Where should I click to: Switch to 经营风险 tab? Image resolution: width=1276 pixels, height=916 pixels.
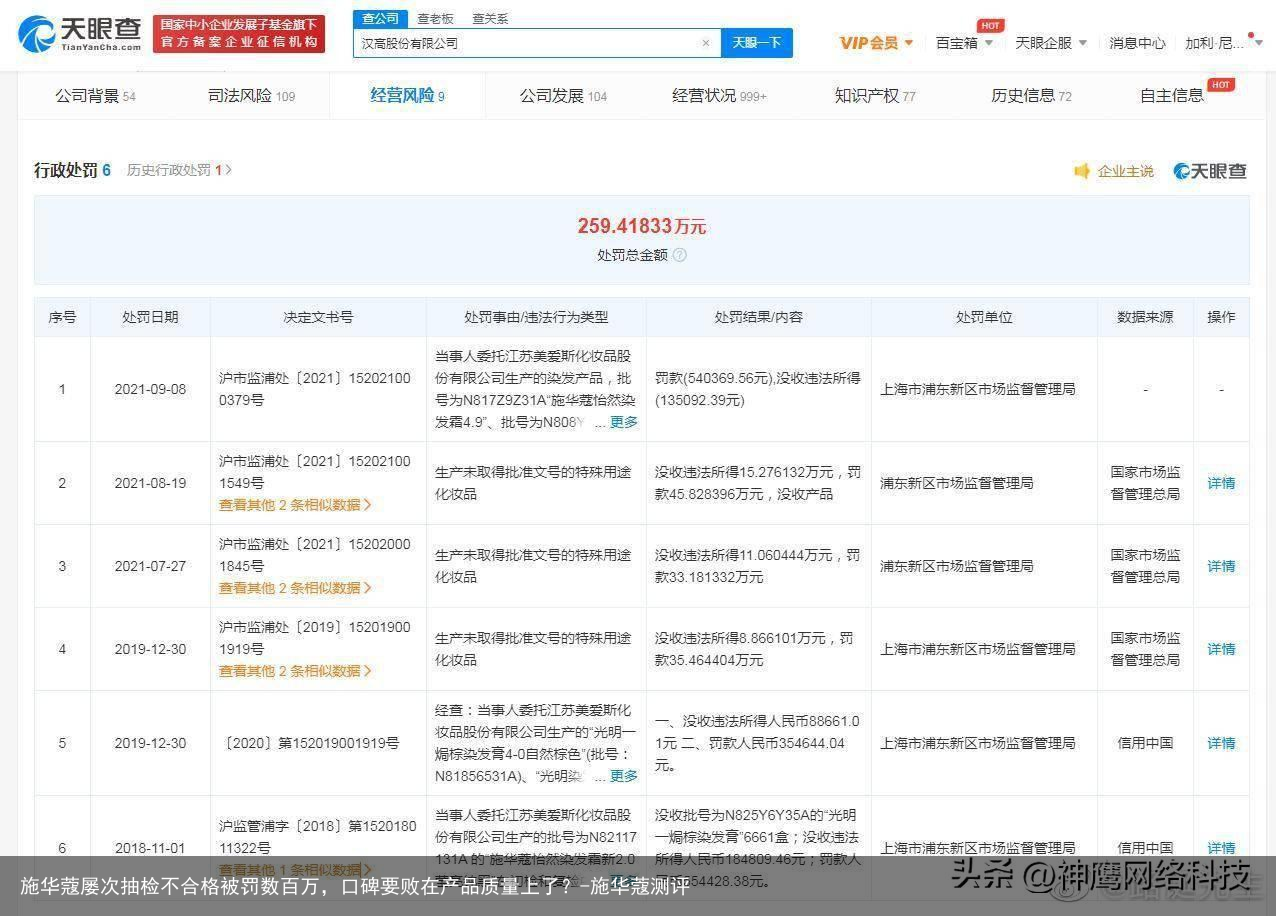(x=407, y=96)
